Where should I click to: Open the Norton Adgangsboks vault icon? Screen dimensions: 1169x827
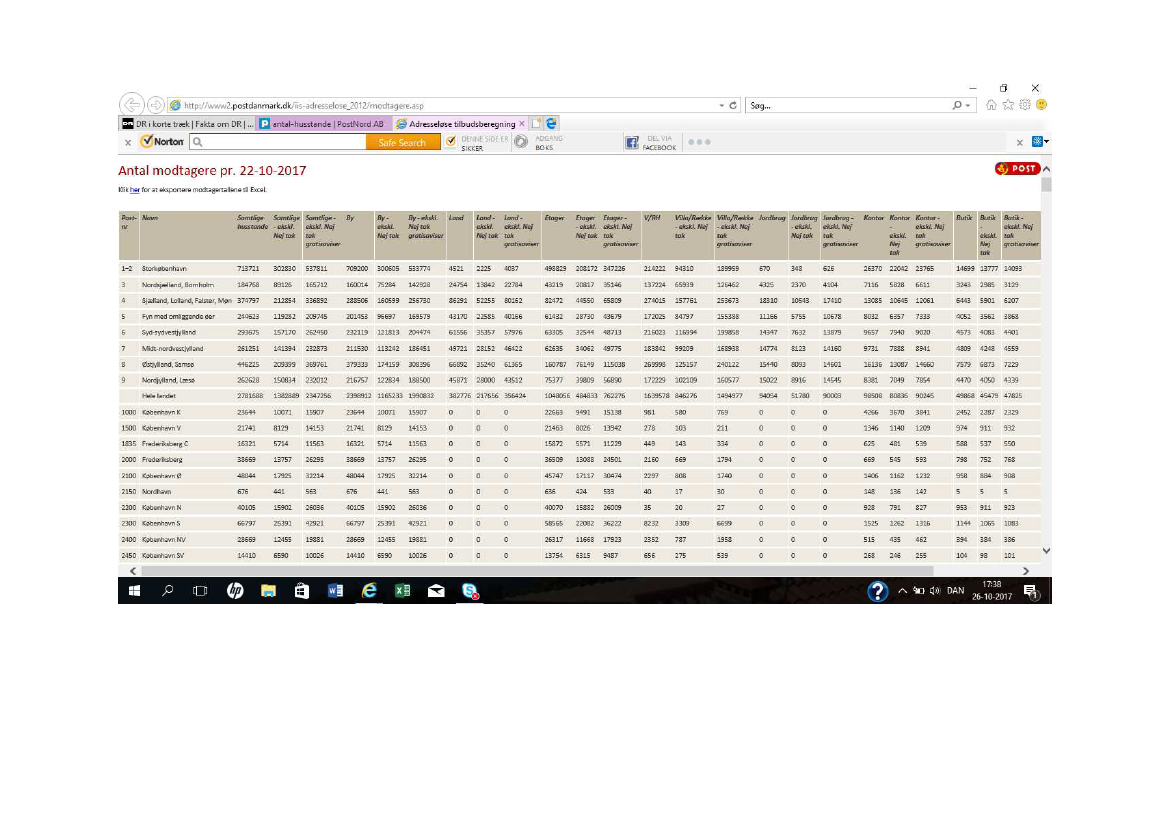pos(520,142)
